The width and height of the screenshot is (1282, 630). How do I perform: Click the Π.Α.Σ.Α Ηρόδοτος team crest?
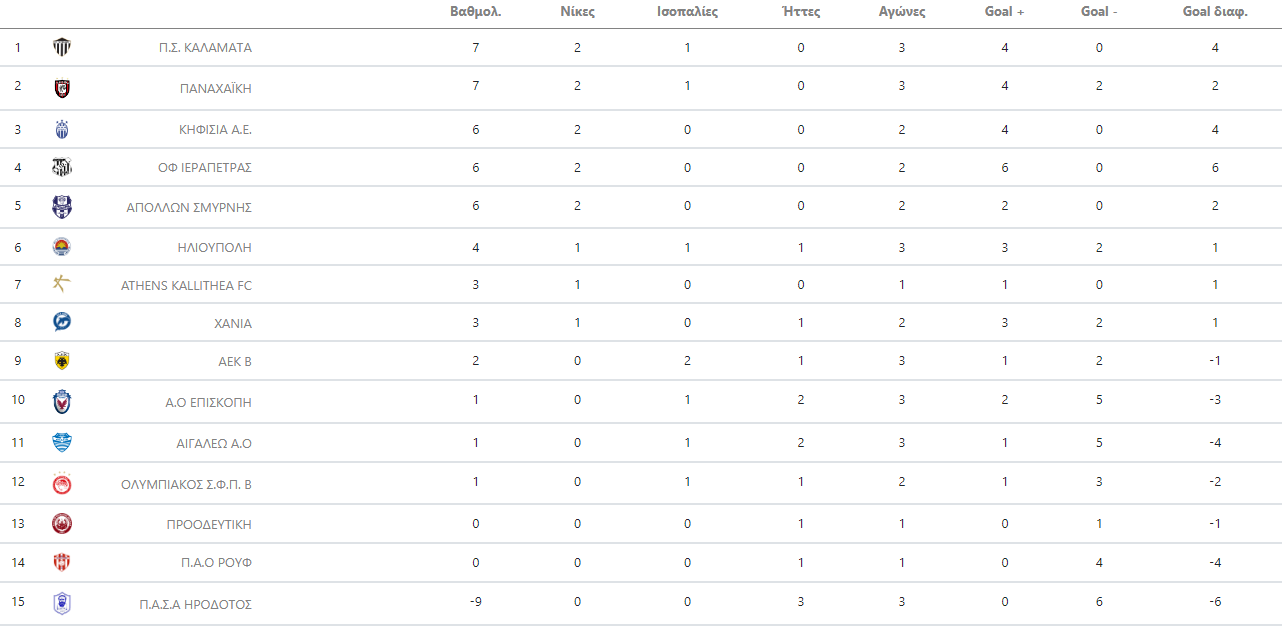click(62, 603)
